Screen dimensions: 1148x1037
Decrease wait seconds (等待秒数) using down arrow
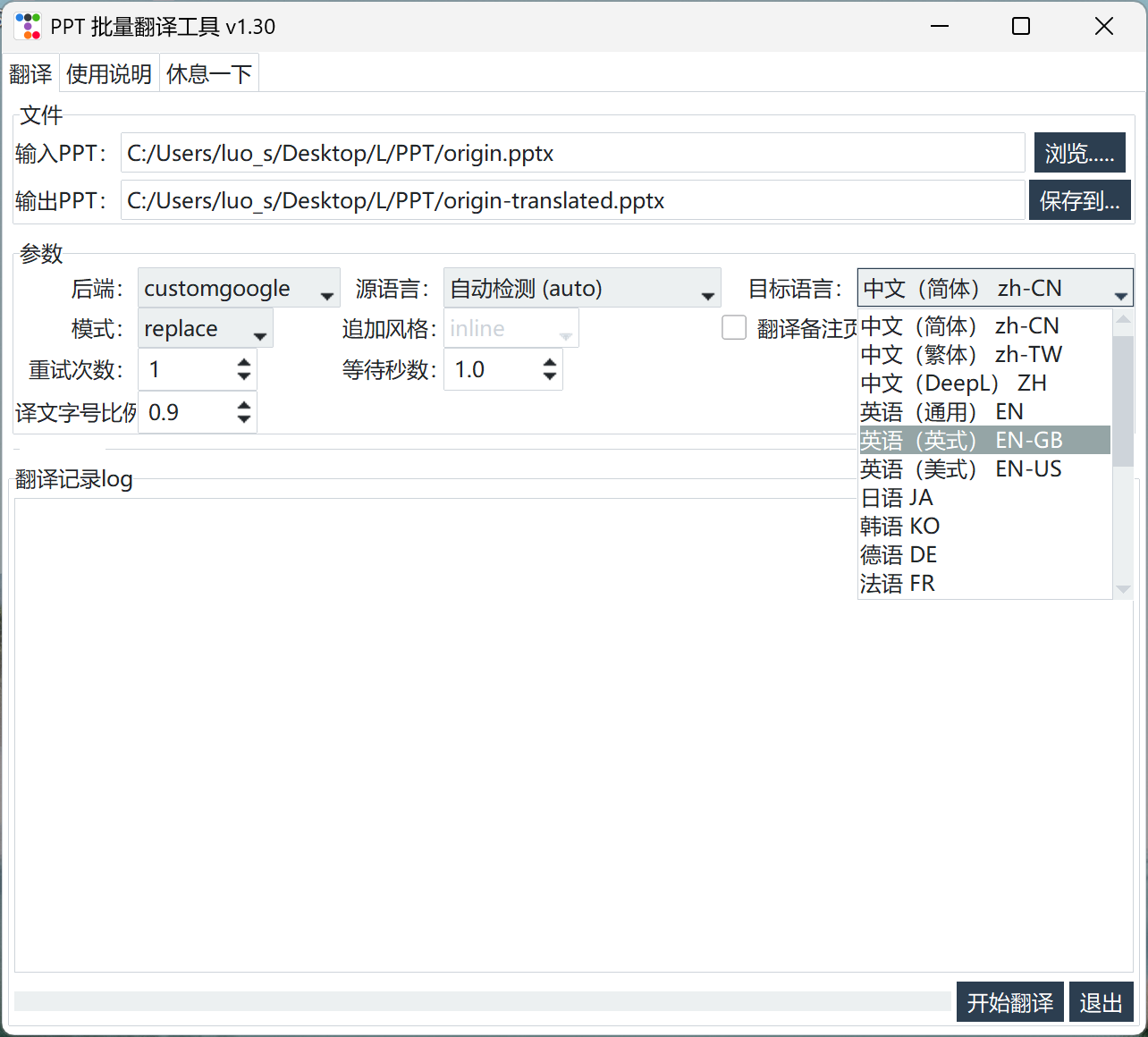[550, 376]
